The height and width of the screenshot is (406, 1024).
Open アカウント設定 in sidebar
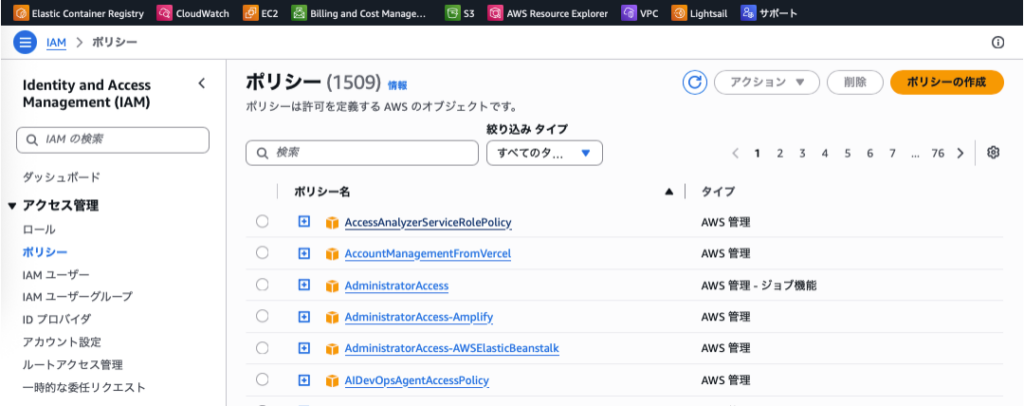tap(62, 342)
